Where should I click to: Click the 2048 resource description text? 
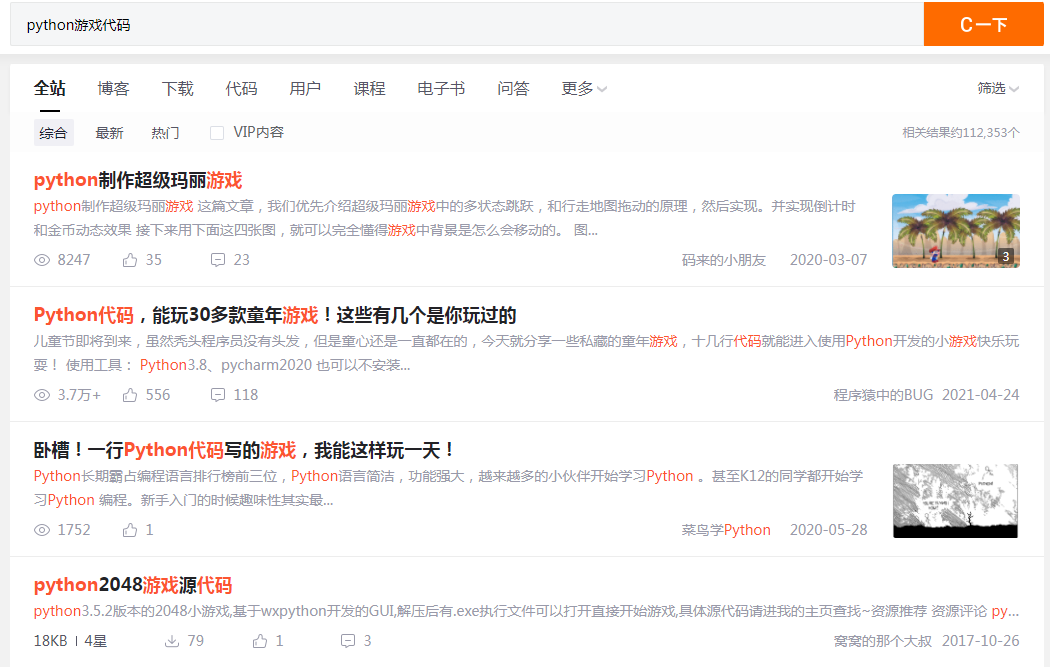click(526, 611)
